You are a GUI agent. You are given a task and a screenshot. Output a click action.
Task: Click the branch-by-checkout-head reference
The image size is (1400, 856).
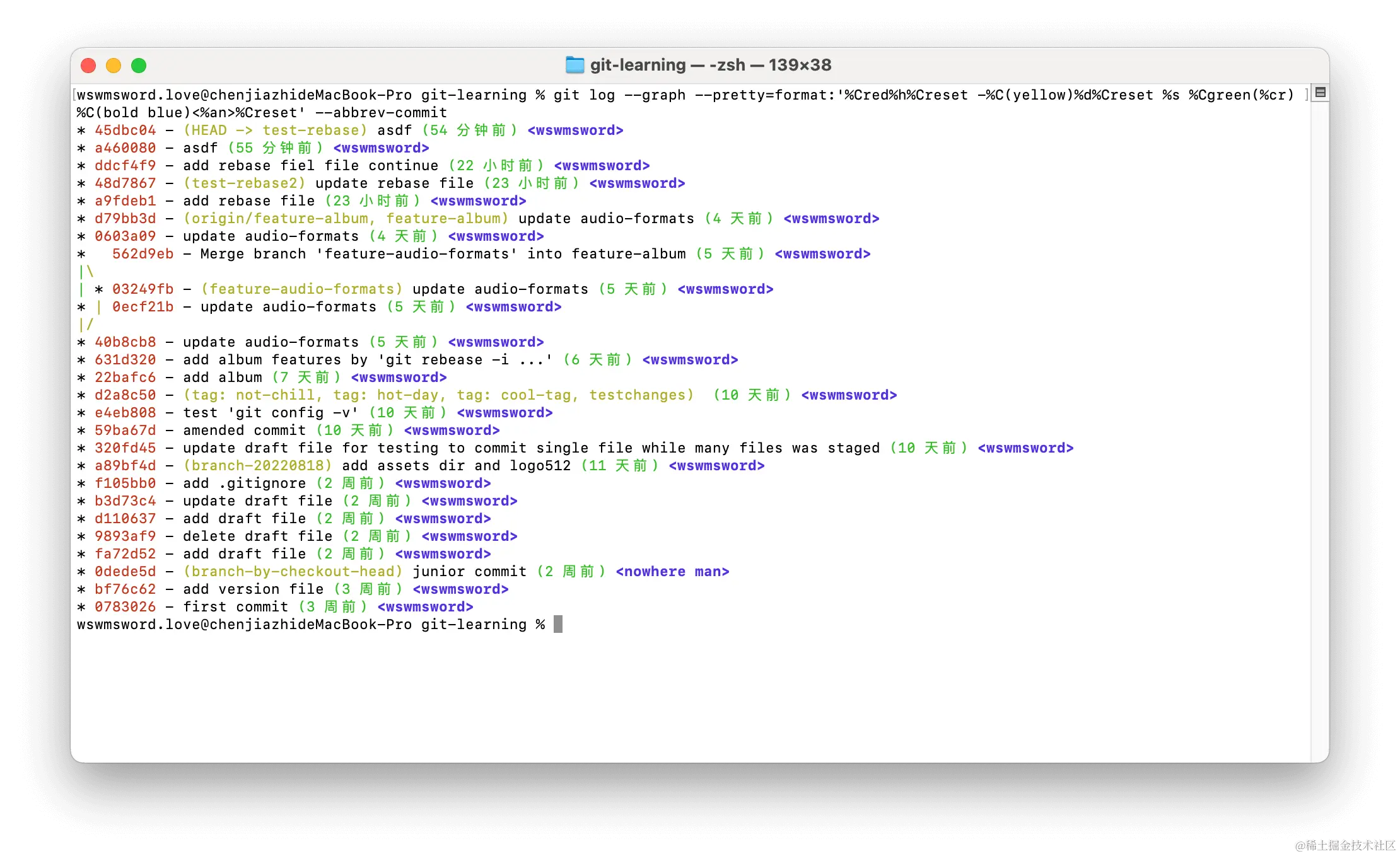[292, 571]
